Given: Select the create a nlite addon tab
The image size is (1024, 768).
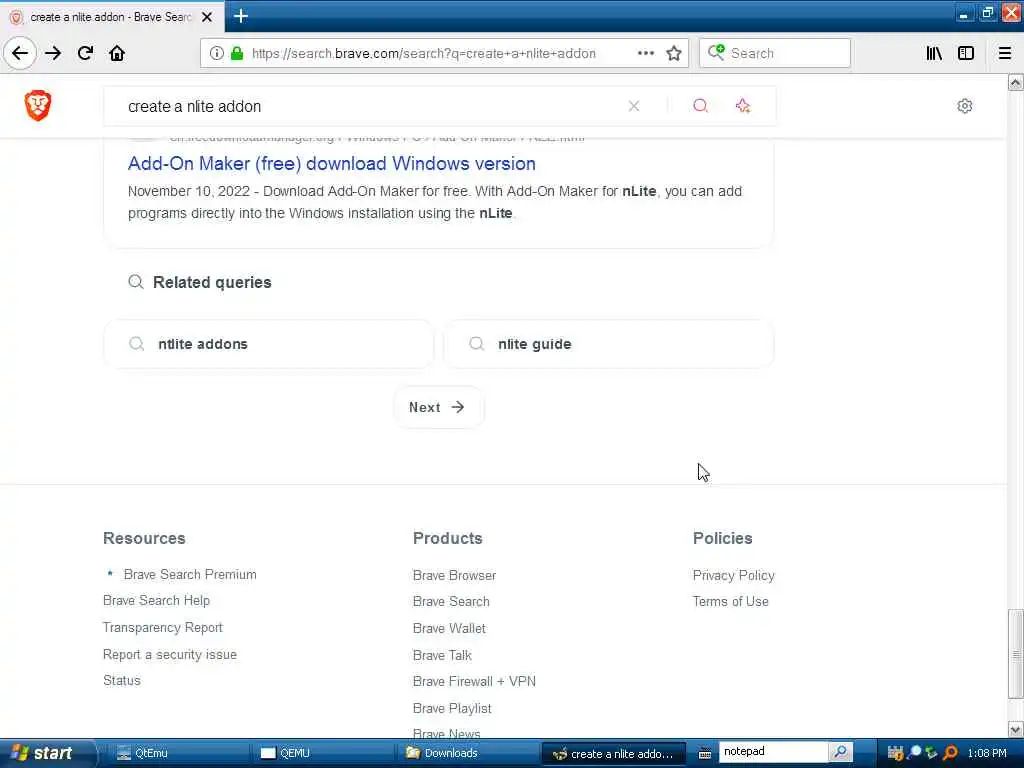Looking at the screenshot, I should coord(111,17).
